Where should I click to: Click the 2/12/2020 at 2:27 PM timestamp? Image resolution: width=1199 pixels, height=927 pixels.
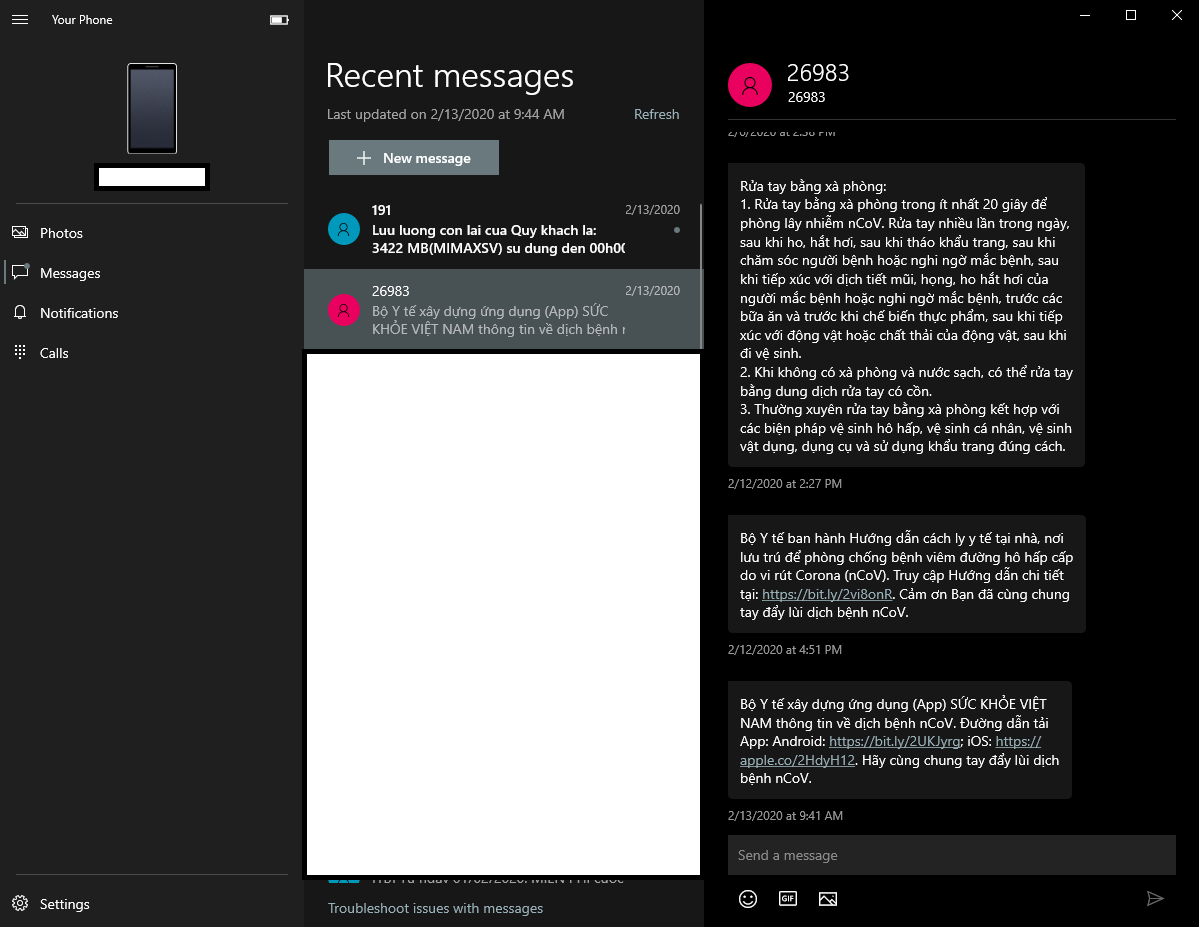[785, 483]
